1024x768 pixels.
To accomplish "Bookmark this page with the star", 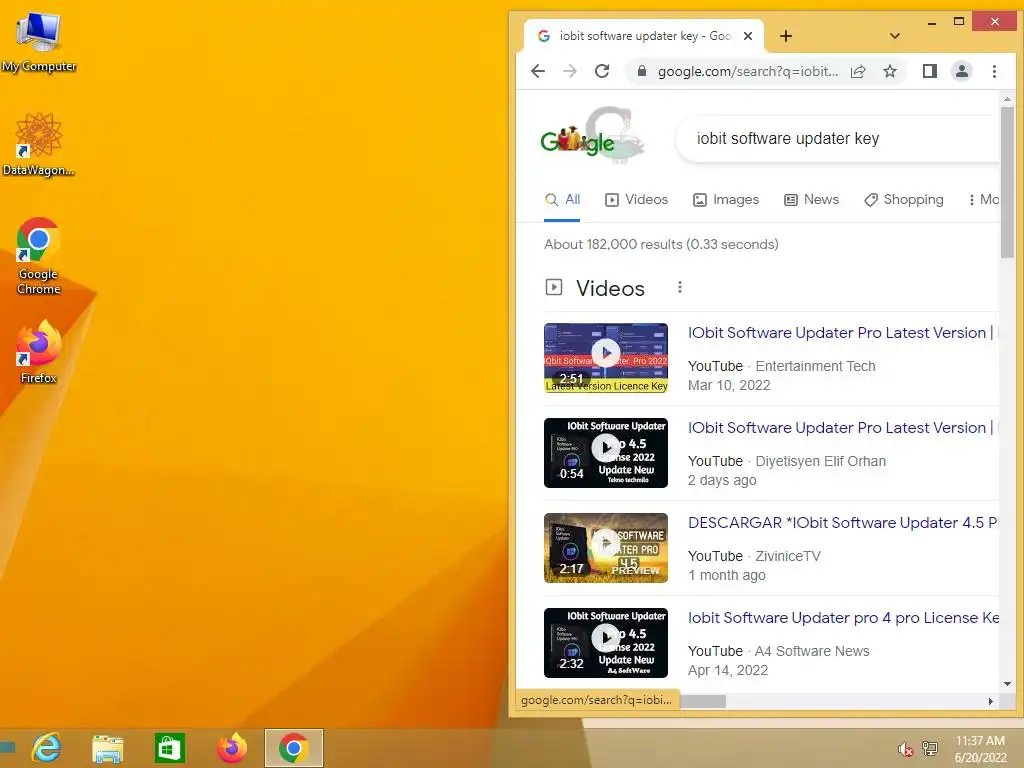I will (889, 71).
